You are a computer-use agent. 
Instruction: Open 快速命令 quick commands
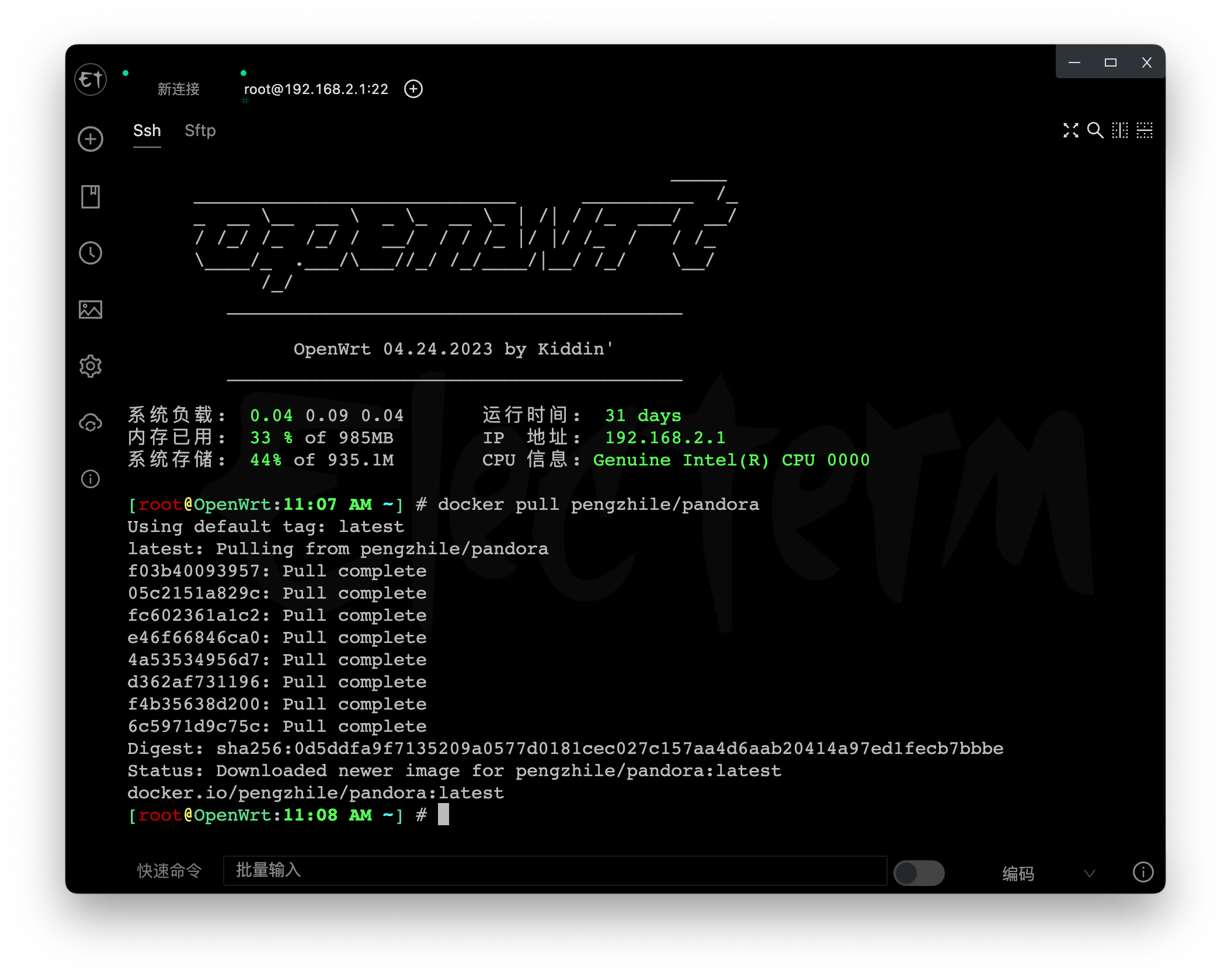click(x=169, y=871)
